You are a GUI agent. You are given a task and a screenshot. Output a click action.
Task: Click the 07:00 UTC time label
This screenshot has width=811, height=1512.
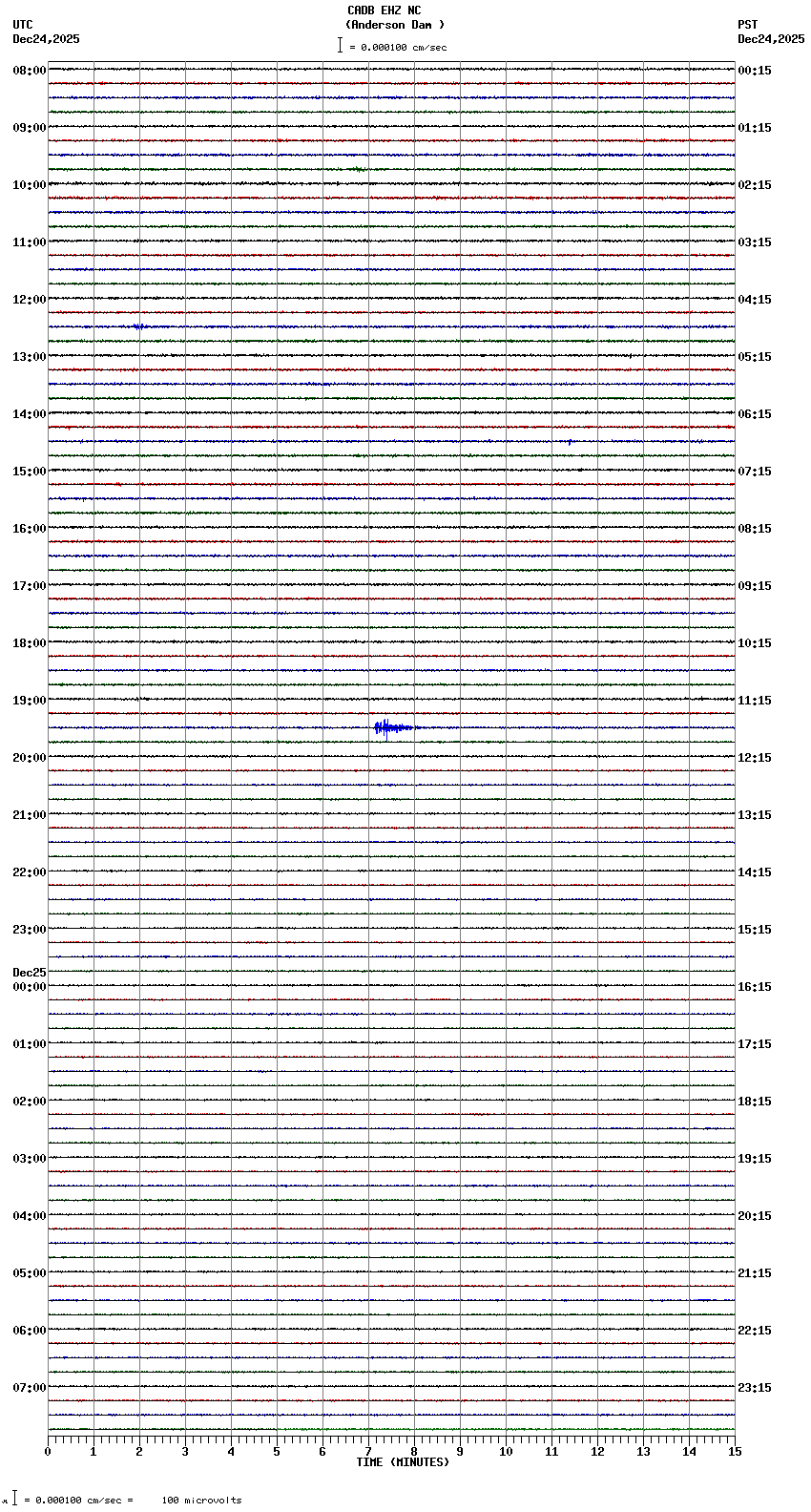(30, 1388)
